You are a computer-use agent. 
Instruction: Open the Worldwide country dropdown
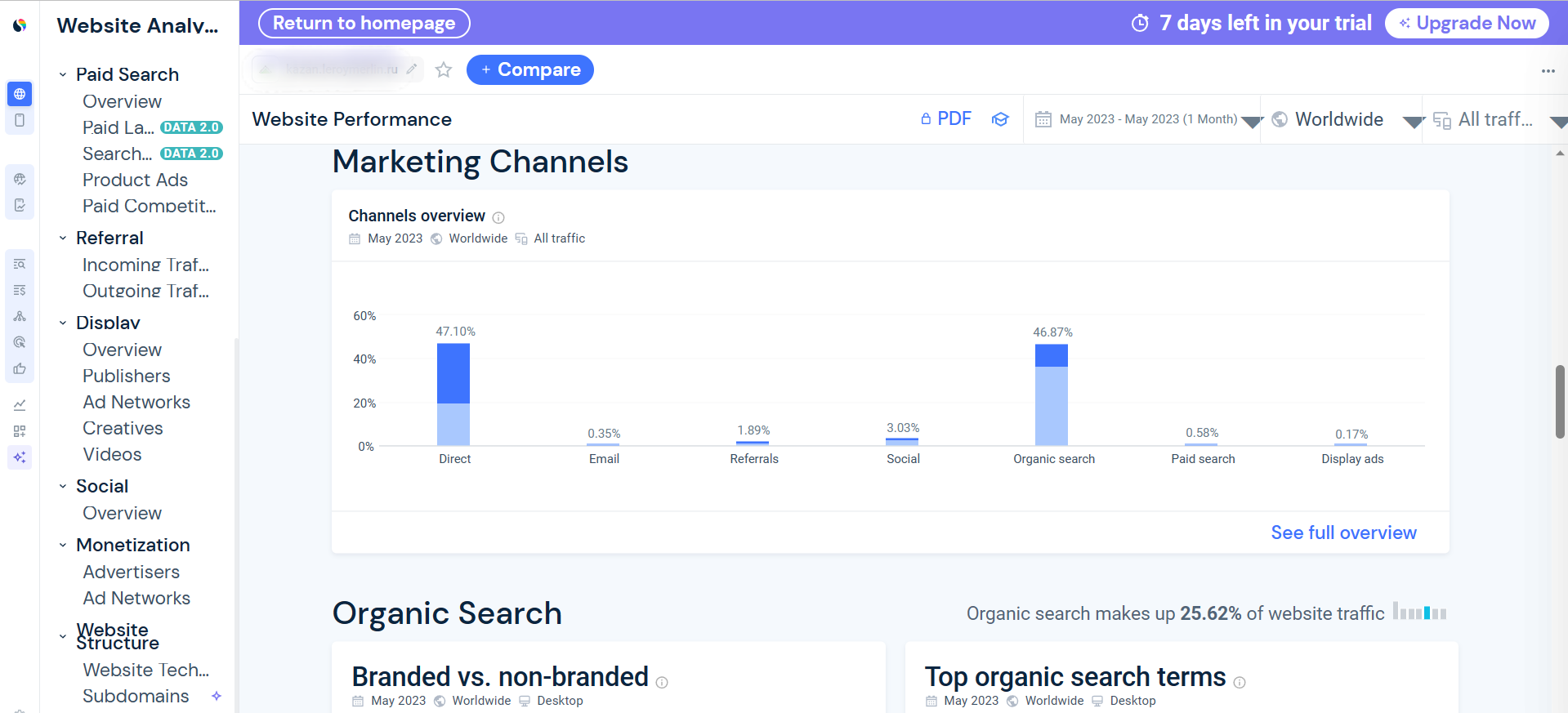[x=1347, y=119]
